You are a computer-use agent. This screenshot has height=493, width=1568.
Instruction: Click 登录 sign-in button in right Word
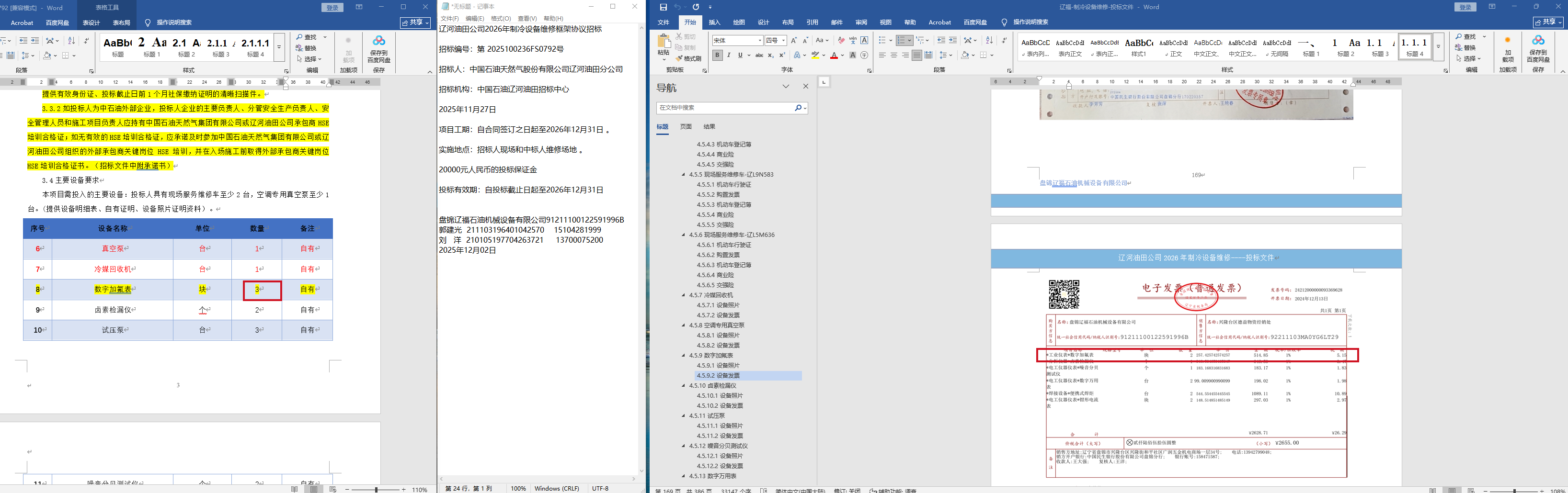click(x=1465, y=7)
